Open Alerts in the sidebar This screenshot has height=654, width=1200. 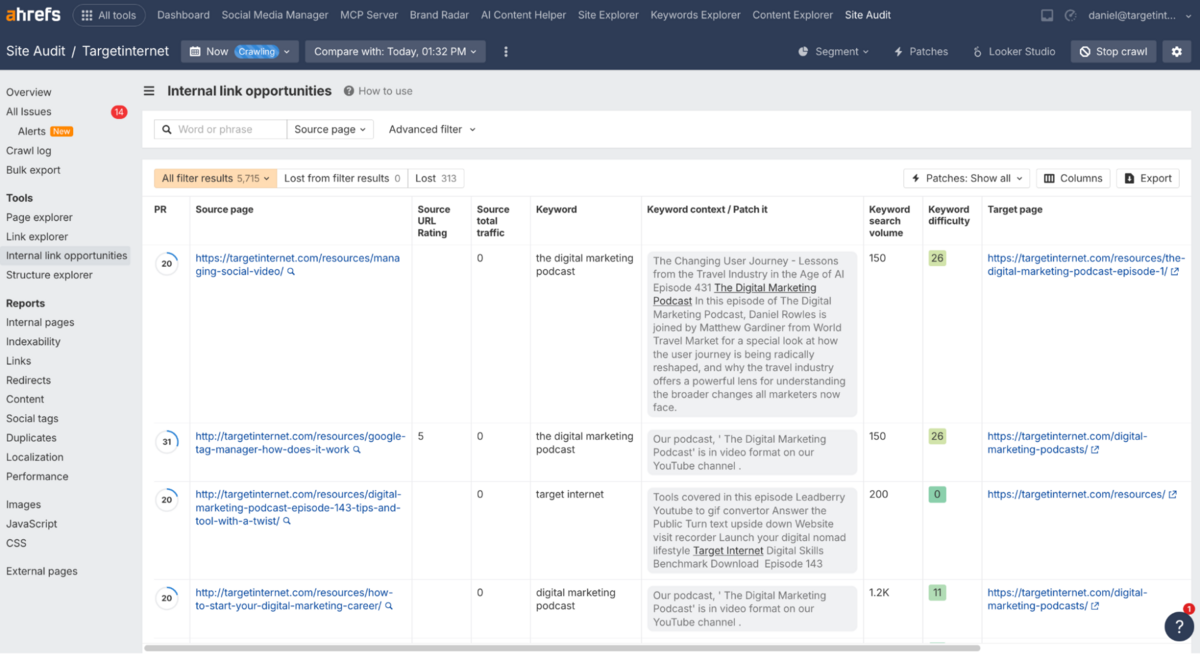32,131
